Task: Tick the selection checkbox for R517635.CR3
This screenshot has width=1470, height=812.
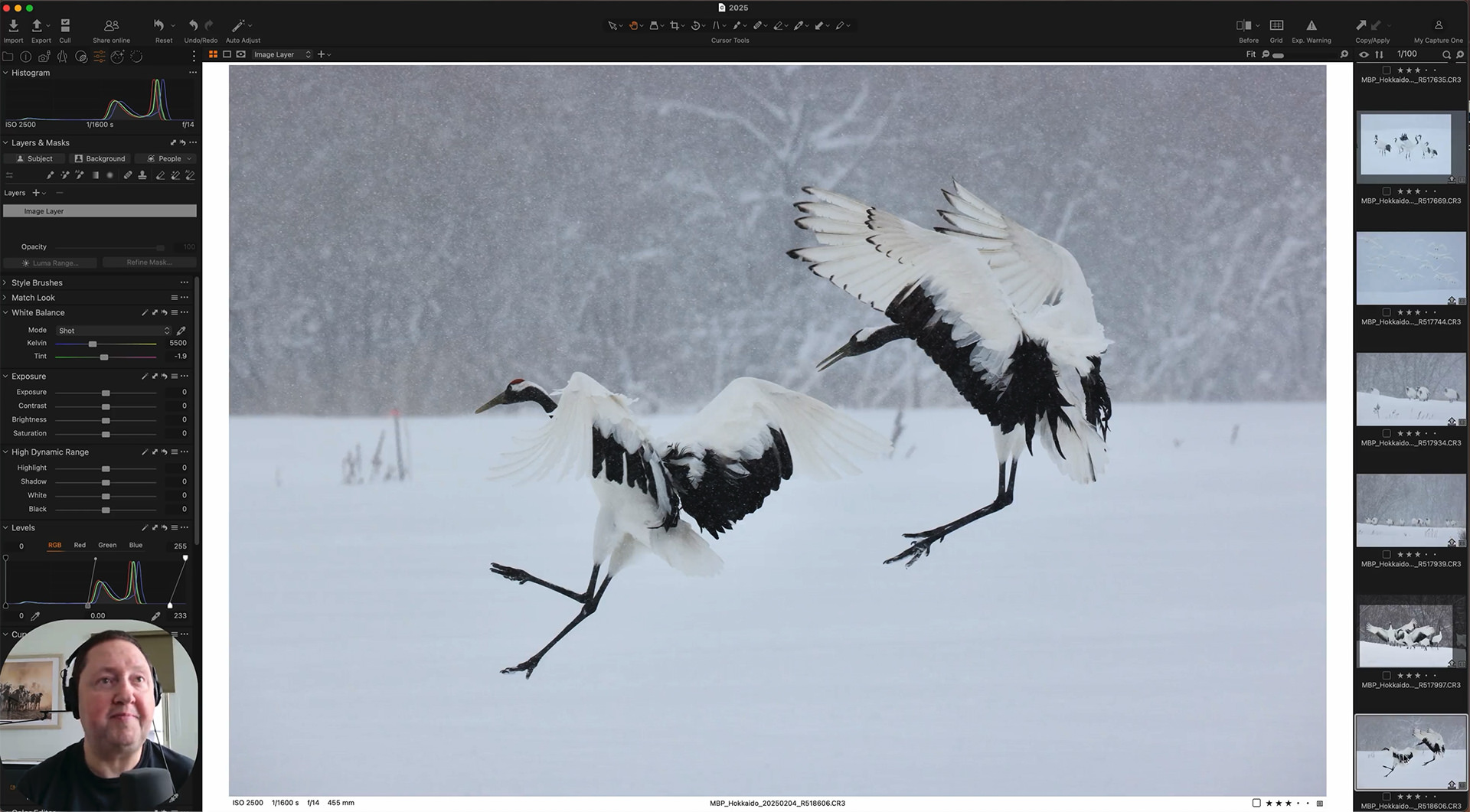Action: (1387, 70)
